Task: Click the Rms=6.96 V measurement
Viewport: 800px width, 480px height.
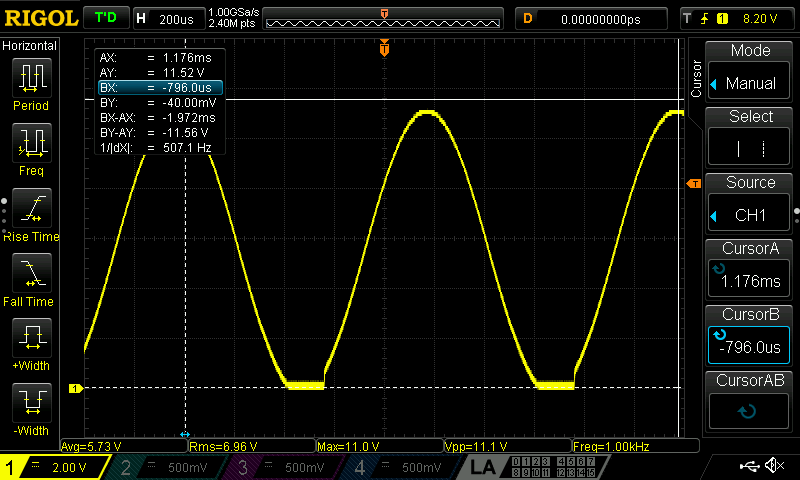Action: coord(252,446)
